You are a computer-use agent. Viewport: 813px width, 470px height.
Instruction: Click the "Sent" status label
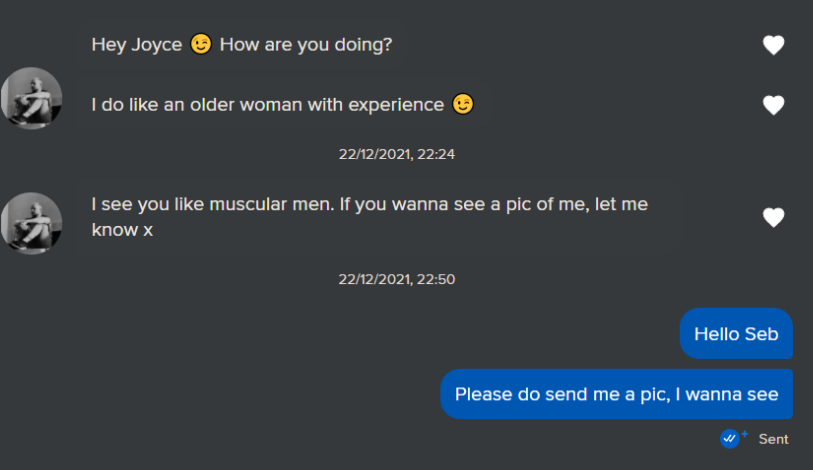tap(773, 439)
